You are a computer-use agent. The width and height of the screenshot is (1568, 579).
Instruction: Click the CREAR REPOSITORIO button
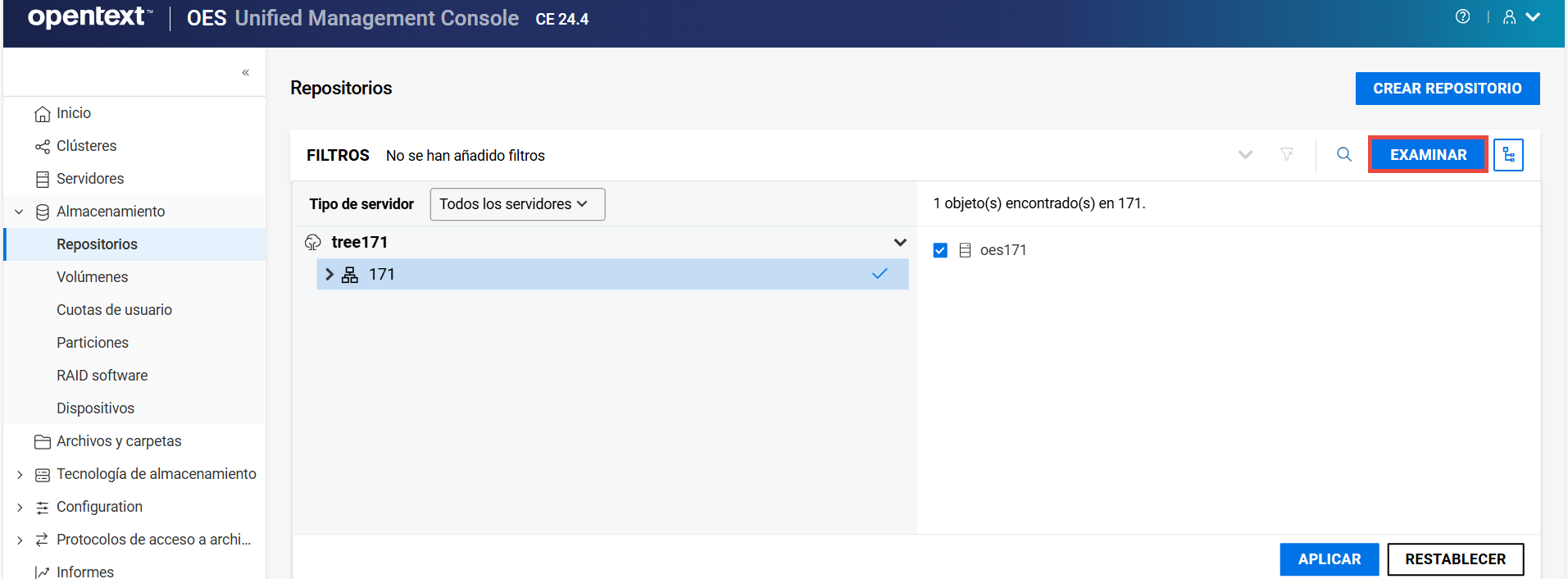coord(1447,89)
